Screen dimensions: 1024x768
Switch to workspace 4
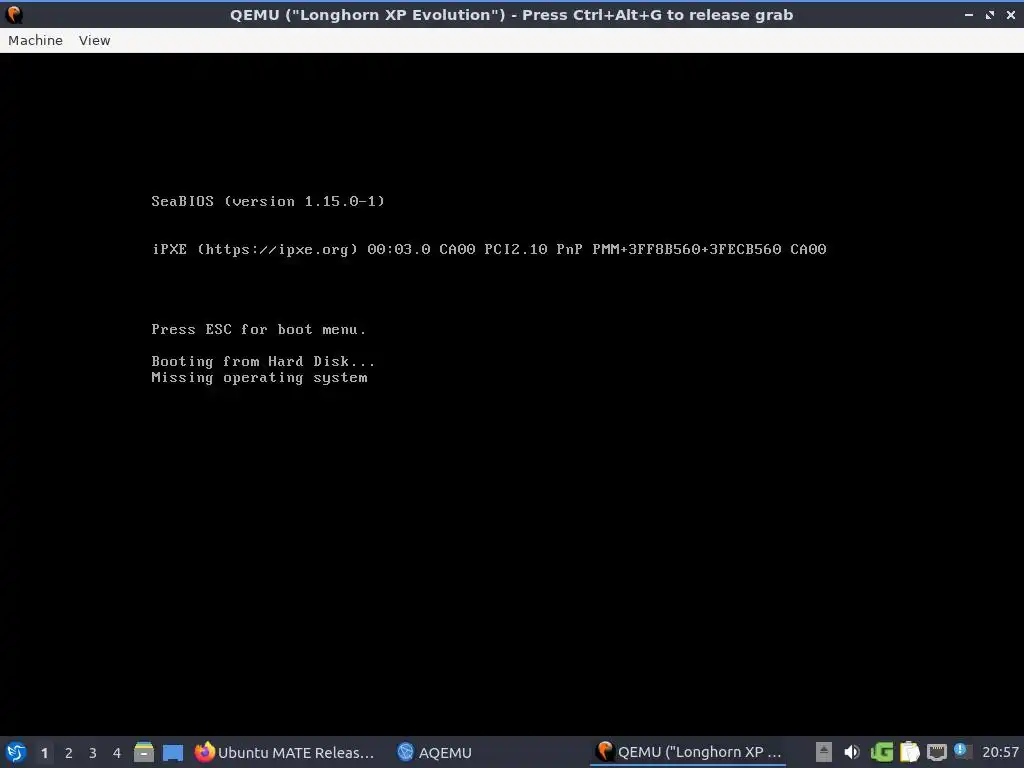pos(117,753)
